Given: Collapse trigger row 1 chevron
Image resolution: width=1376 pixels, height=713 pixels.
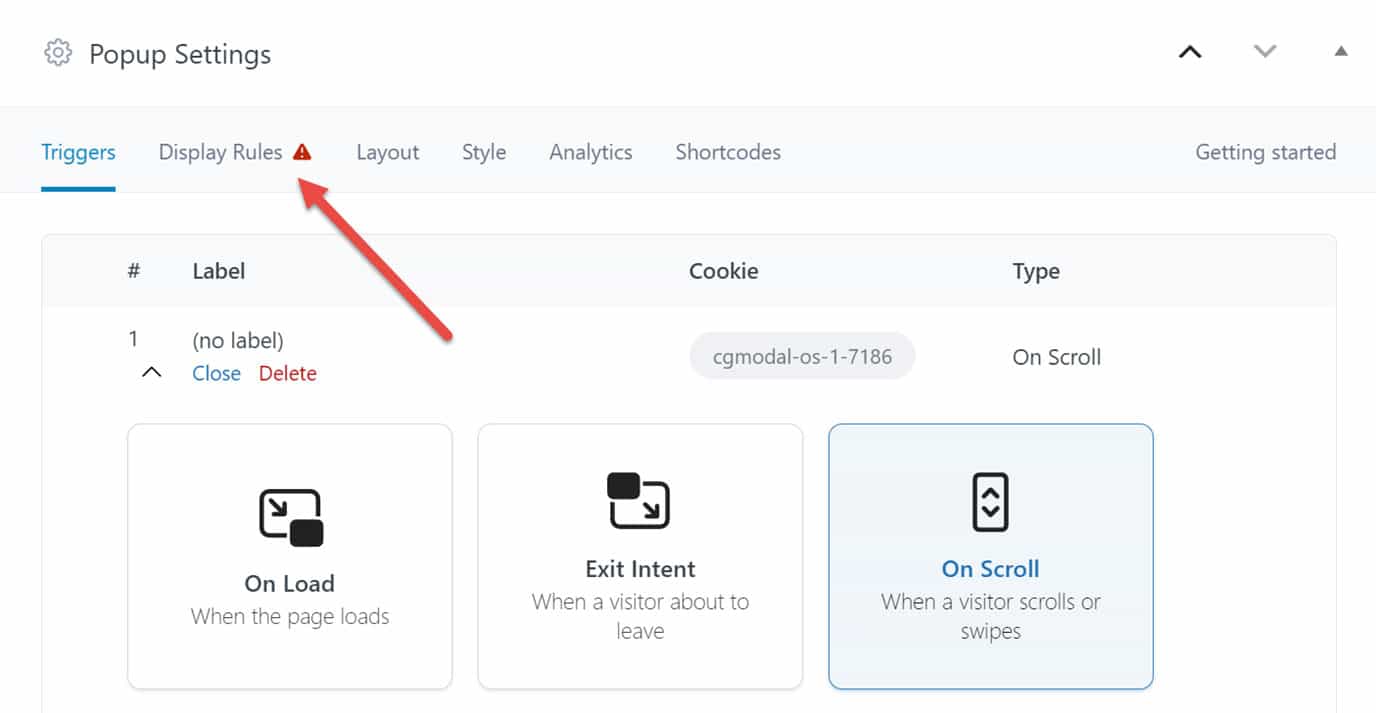Looking at the screenshot, I should (x=151, y=373).
